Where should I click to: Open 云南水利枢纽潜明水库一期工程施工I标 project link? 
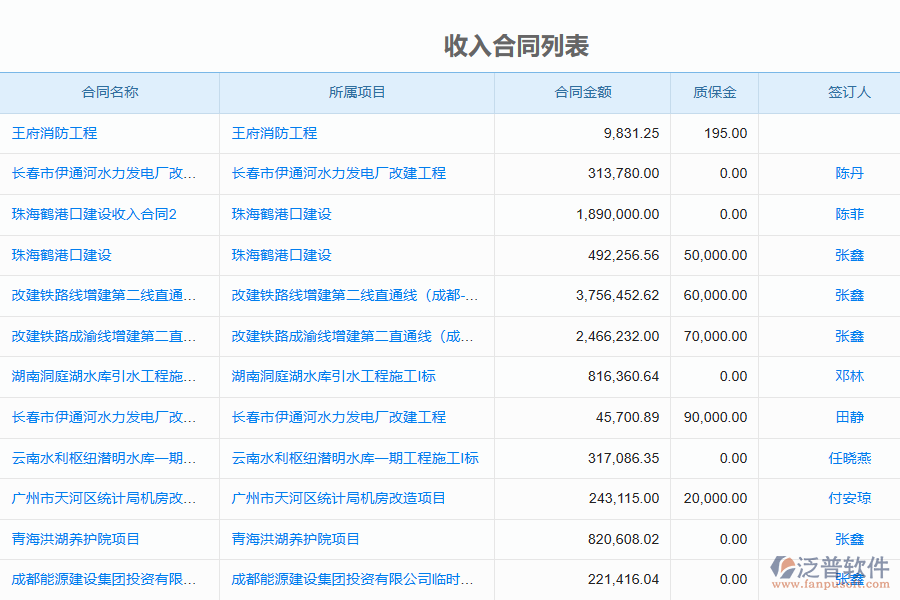355,458
